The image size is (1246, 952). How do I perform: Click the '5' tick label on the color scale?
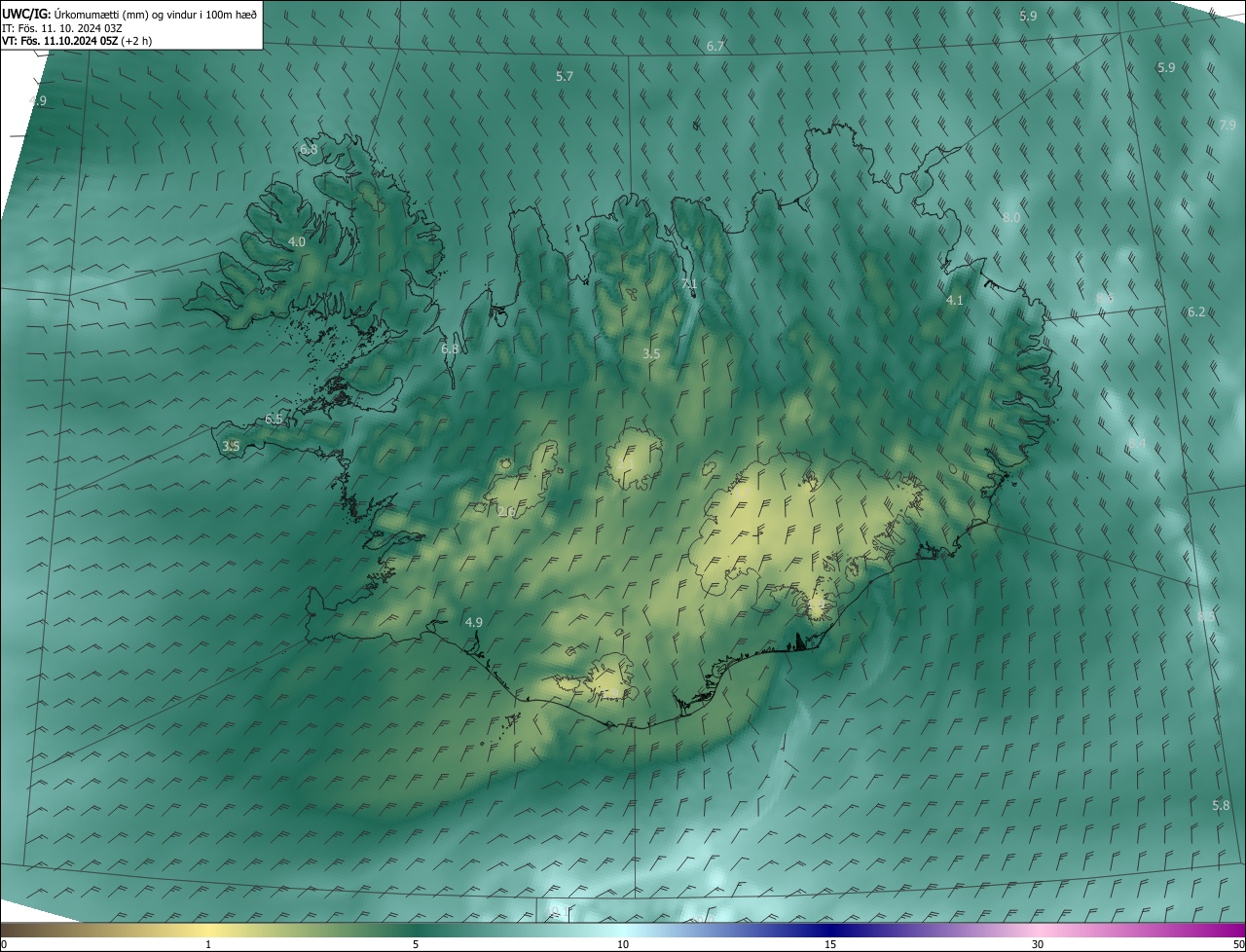[x=416, y=944]
